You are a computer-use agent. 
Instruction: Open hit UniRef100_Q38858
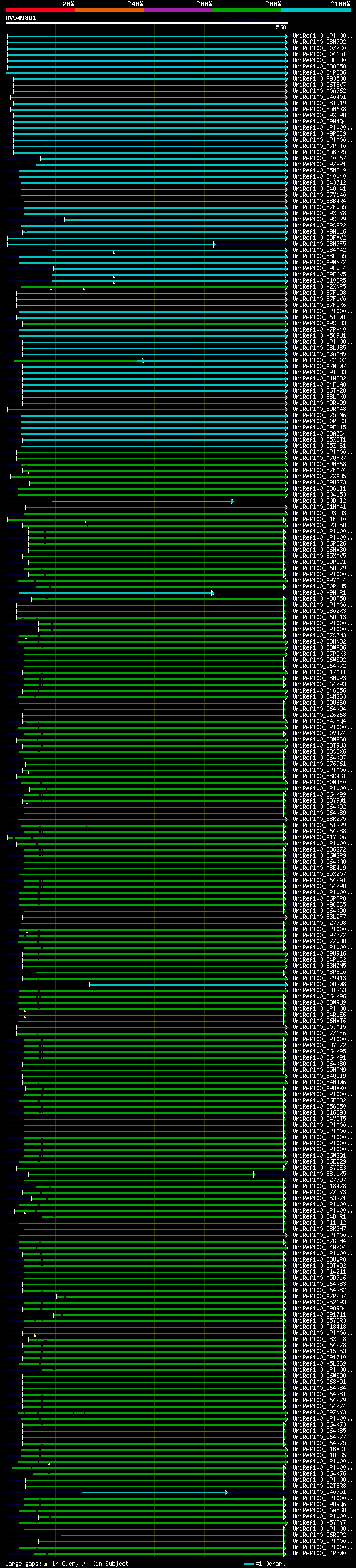point(319,66)
